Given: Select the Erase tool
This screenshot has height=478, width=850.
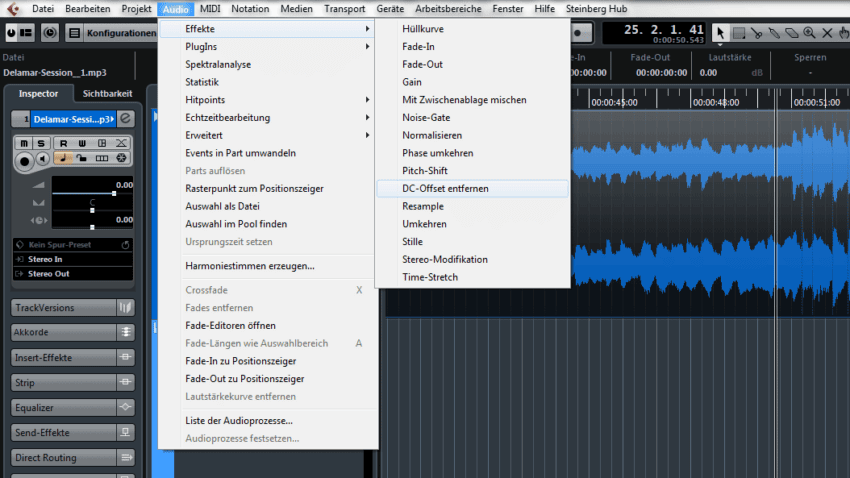Looking at the screenshot, I should [791, 33].
